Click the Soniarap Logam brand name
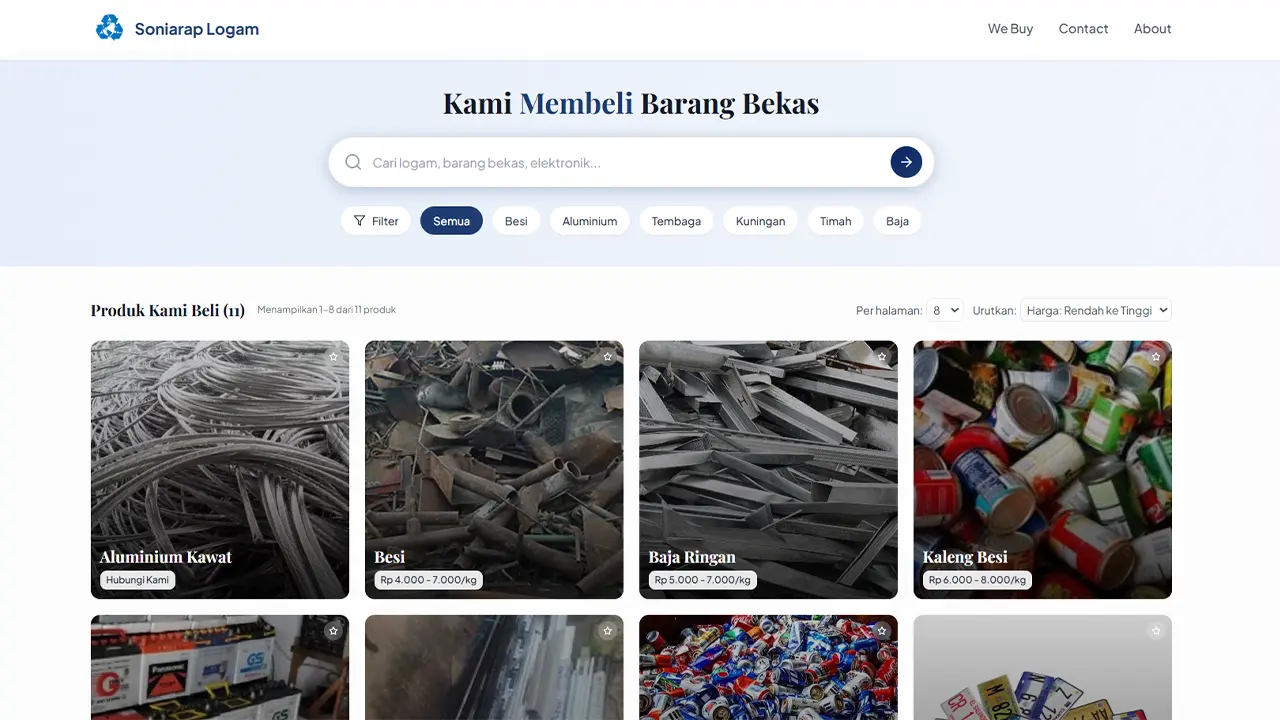The width and height of the screenshot is (1280, 720). (197, 29)
